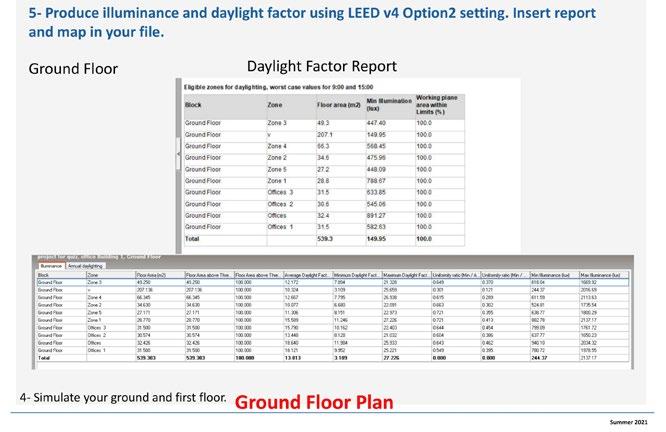Click the Summer 2021 footer text
The image size is (666, 432).
click(x=629, y=422)
